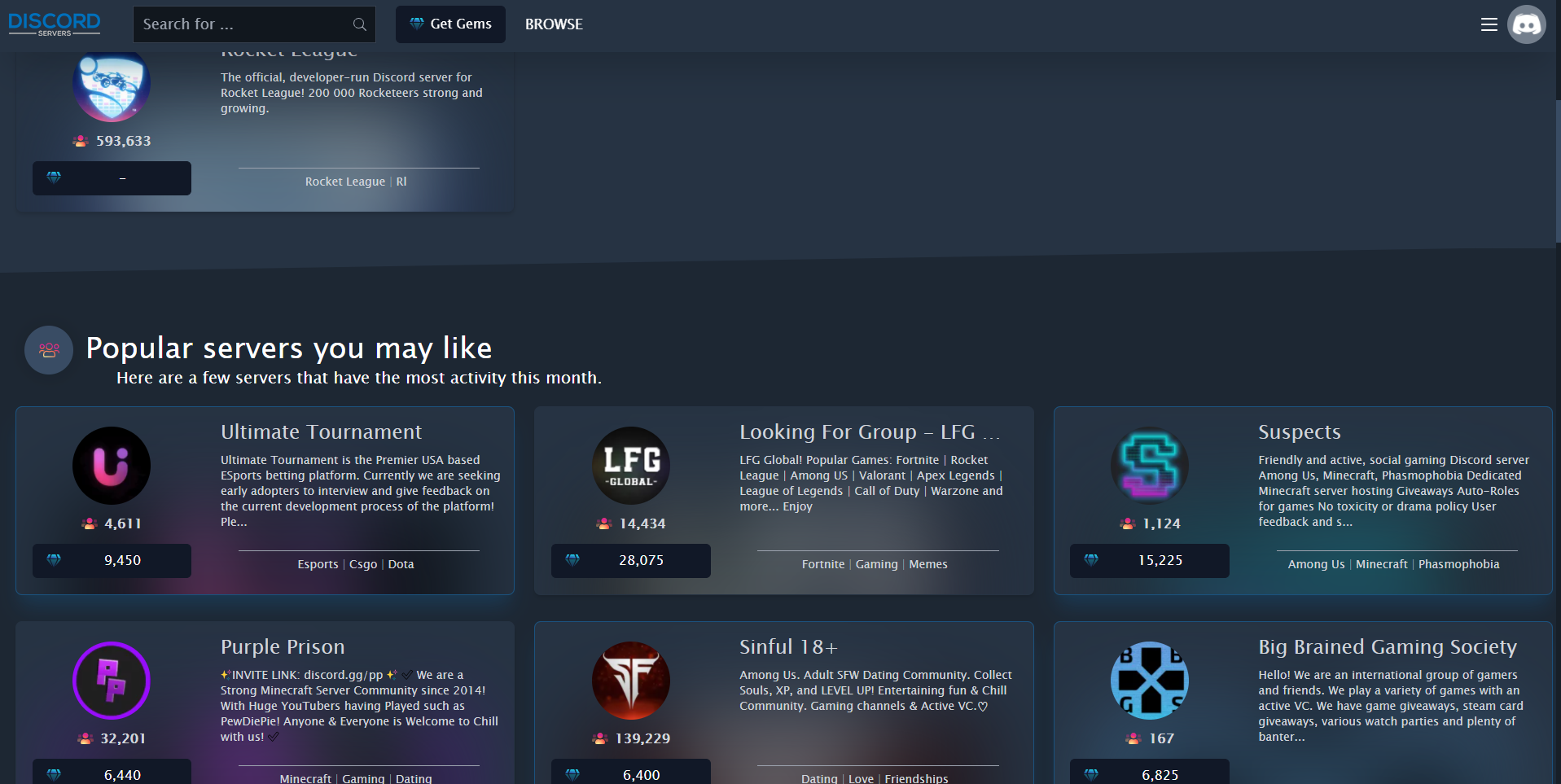Click the 9,450 gems box

coord(112,561)
